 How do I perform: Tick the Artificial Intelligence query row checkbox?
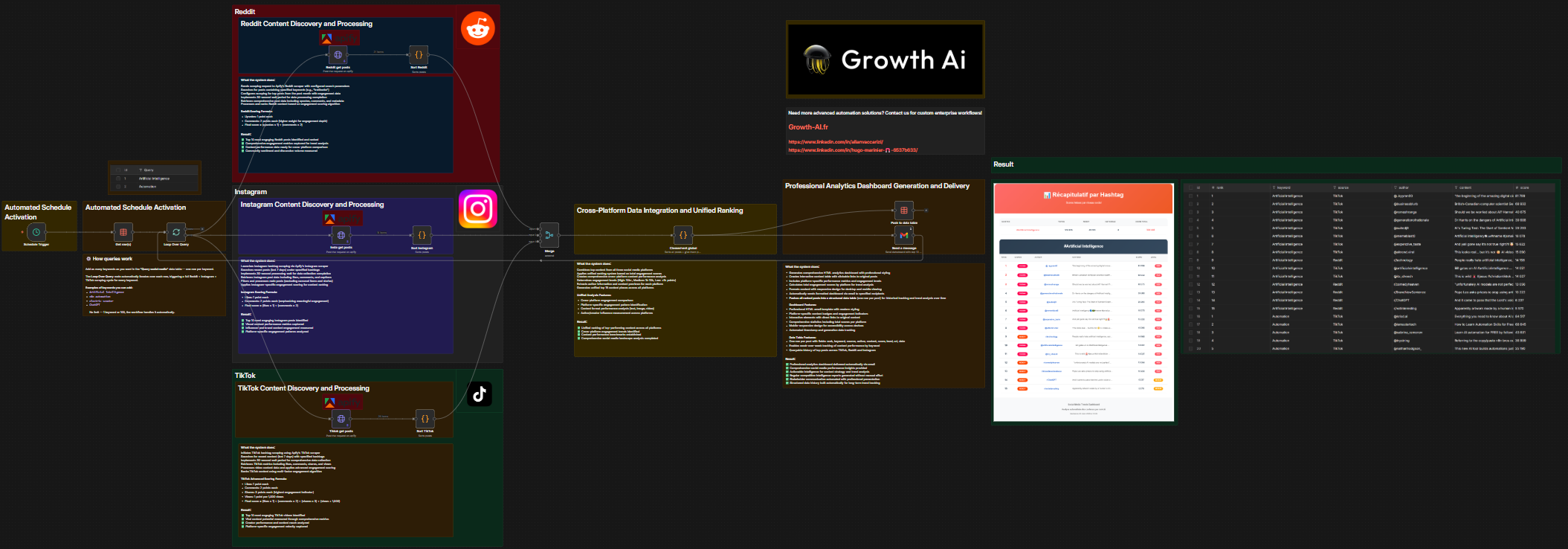click(x=117, y=179)
